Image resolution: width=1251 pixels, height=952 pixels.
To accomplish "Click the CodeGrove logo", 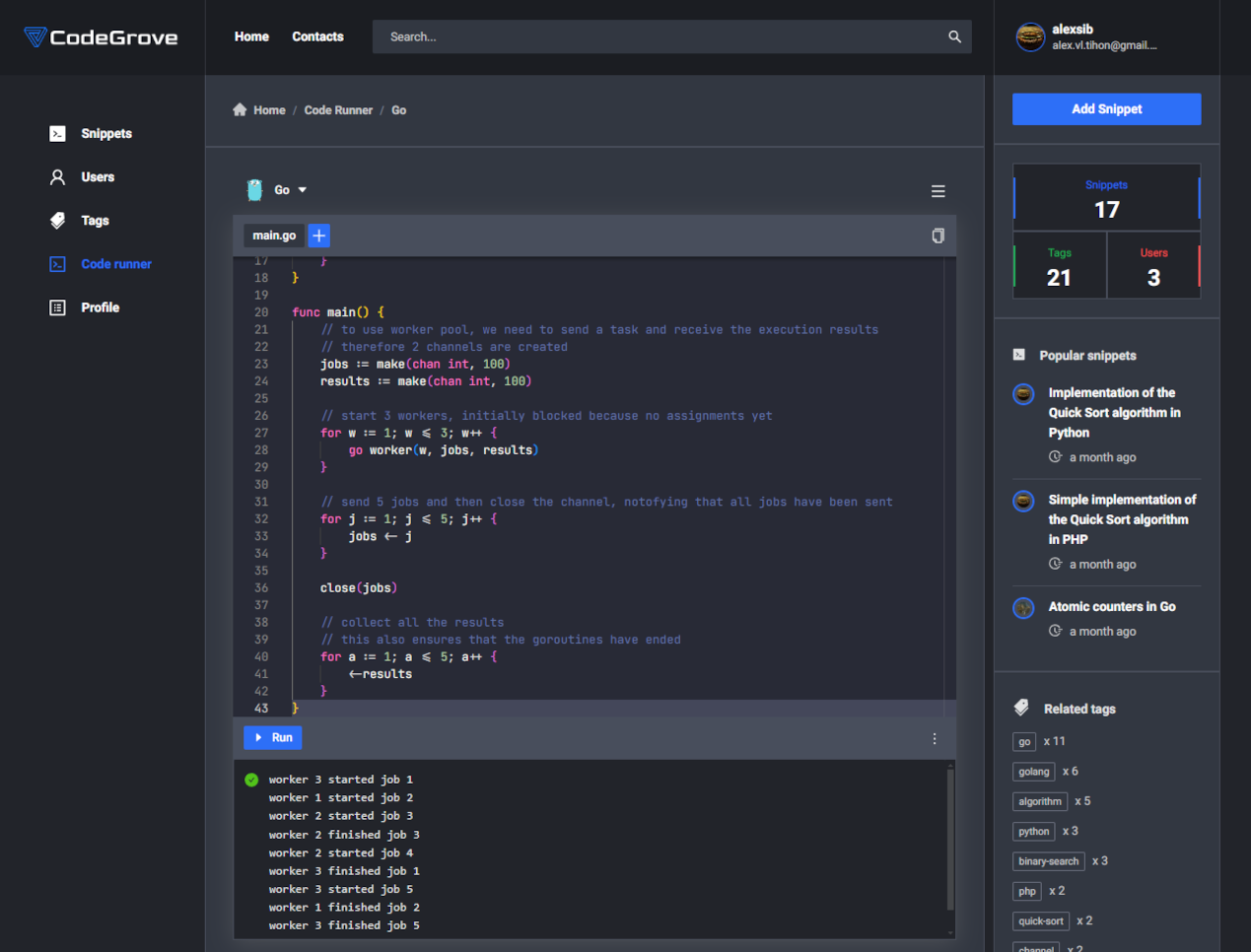I will click(x=102, y=37).
